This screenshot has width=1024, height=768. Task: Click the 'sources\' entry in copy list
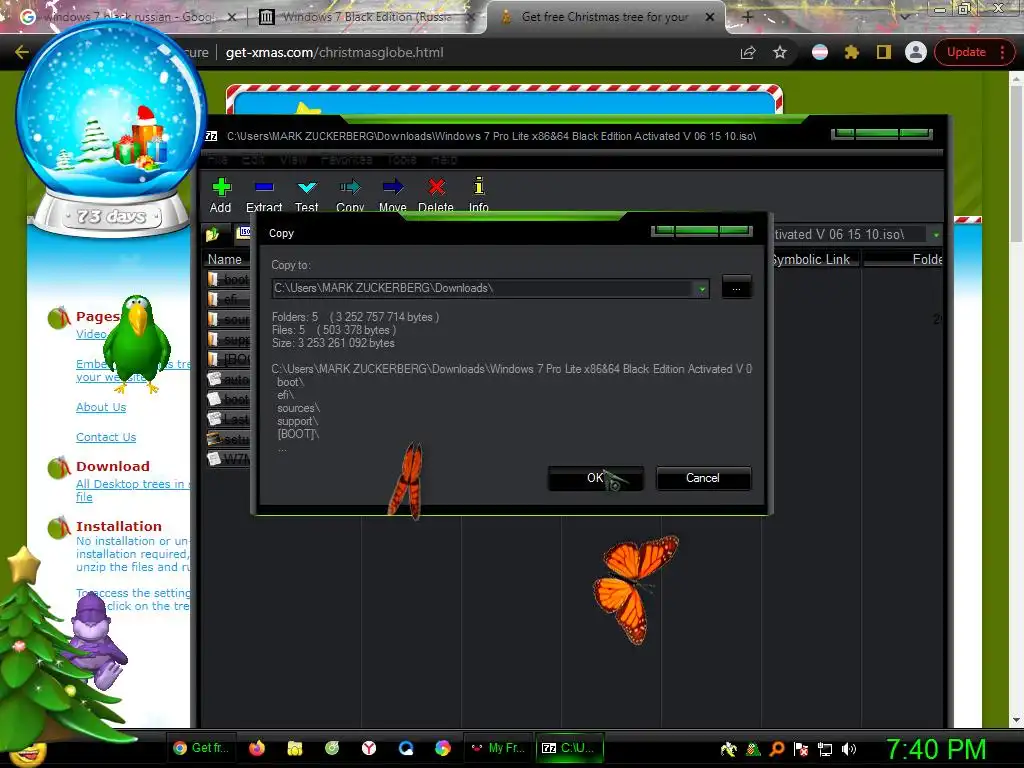298,408
